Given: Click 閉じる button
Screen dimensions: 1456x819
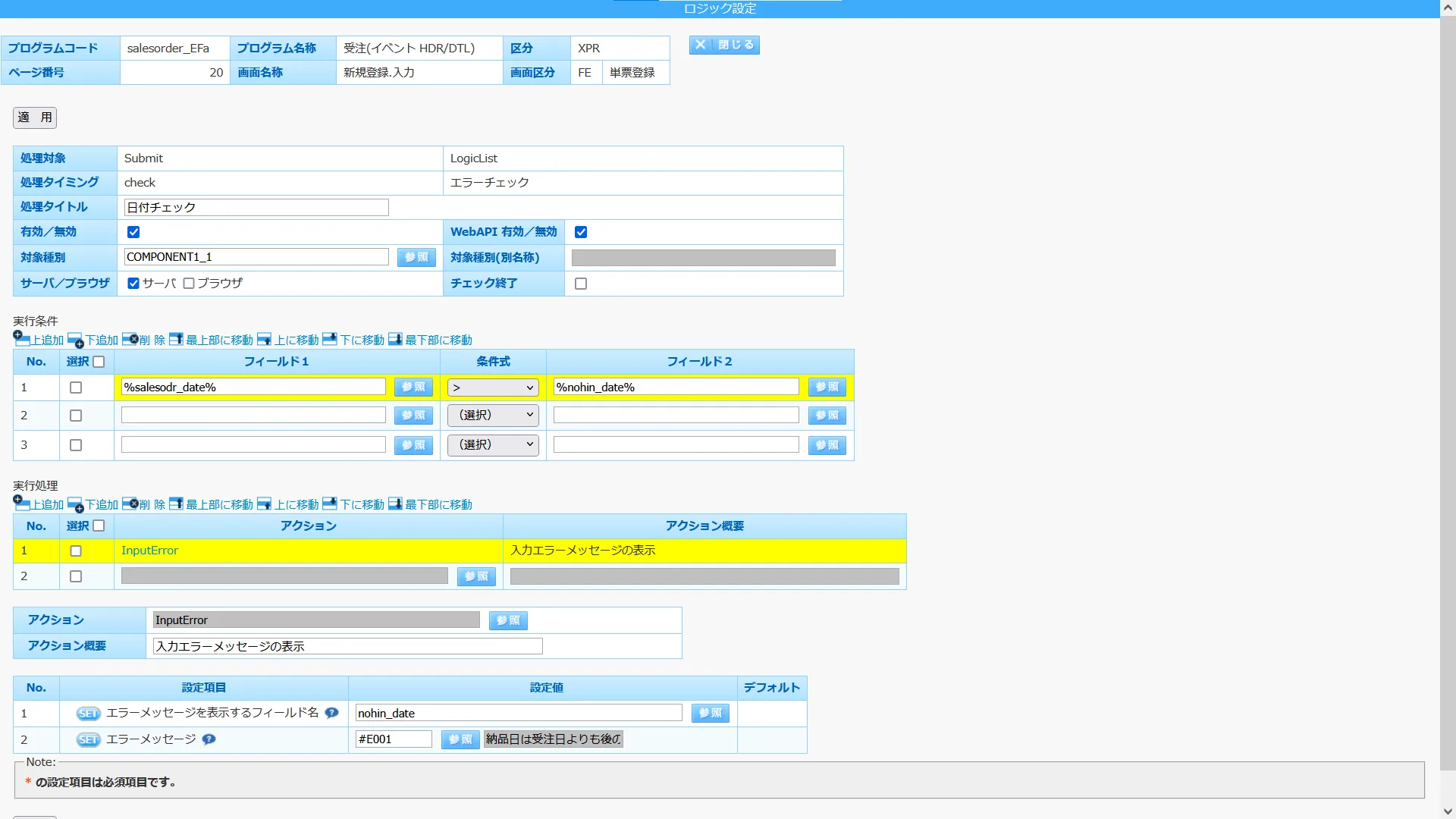Looking at the screenshot, I should coord(724,45).
